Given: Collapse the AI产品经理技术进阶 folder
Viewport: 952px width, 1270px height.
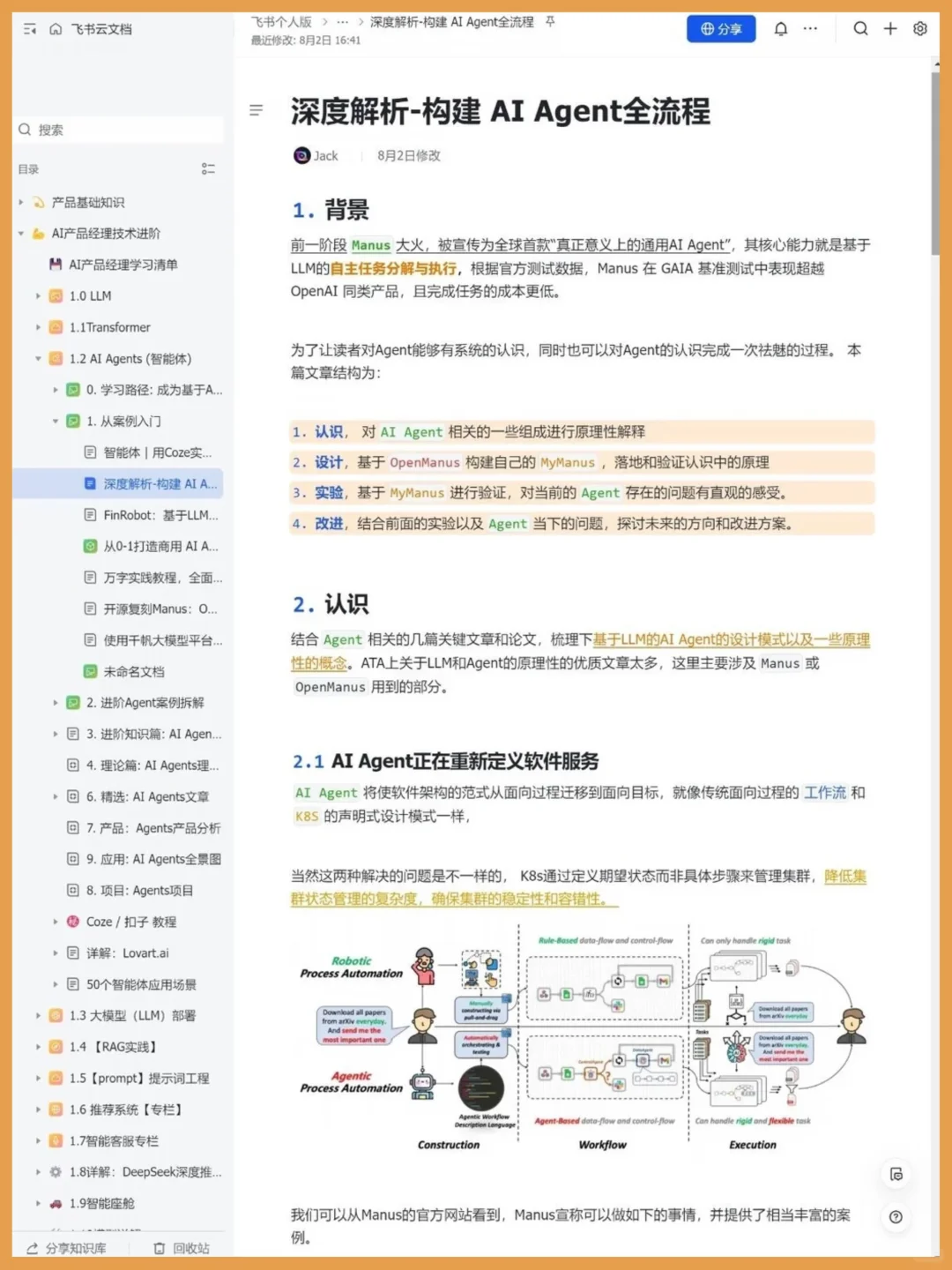Looking at the screenshot, I should pos(21,234).
